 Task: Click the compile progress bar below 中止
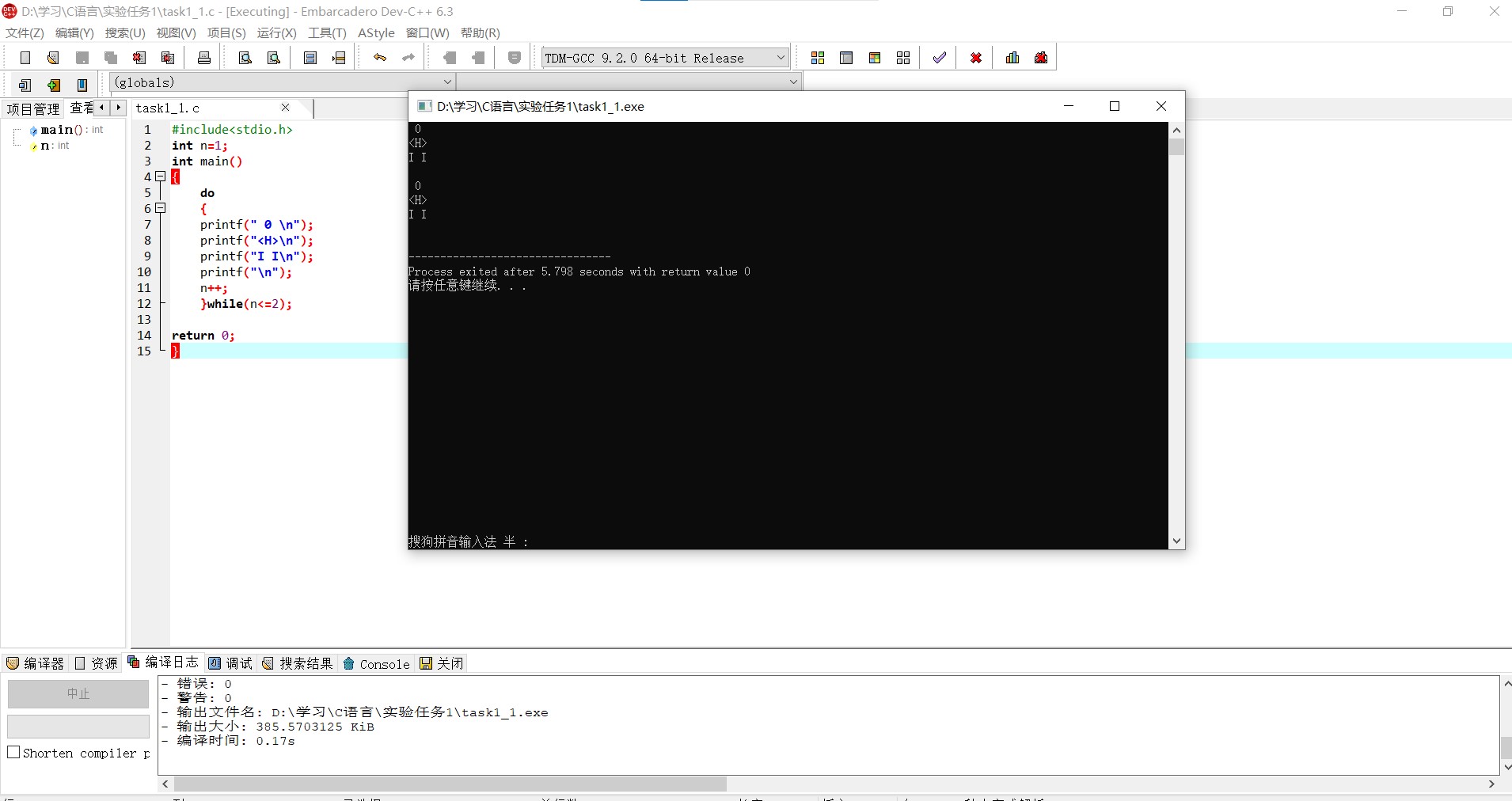tap(78, 726)
